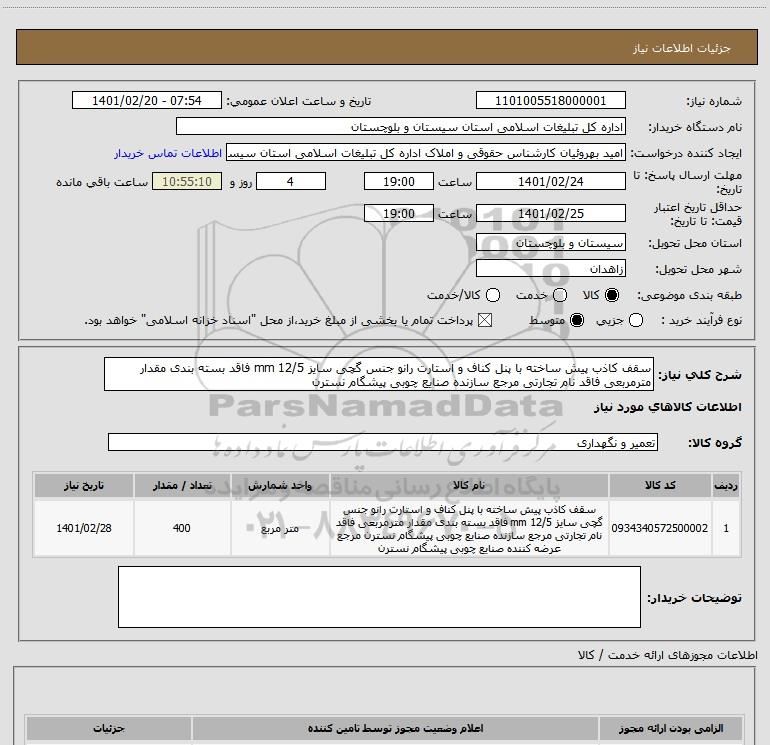Image resolution: width=770 pixels, height=745 pixels.
Task: Select row number 1 cell
Action: (x=726, y=528)
